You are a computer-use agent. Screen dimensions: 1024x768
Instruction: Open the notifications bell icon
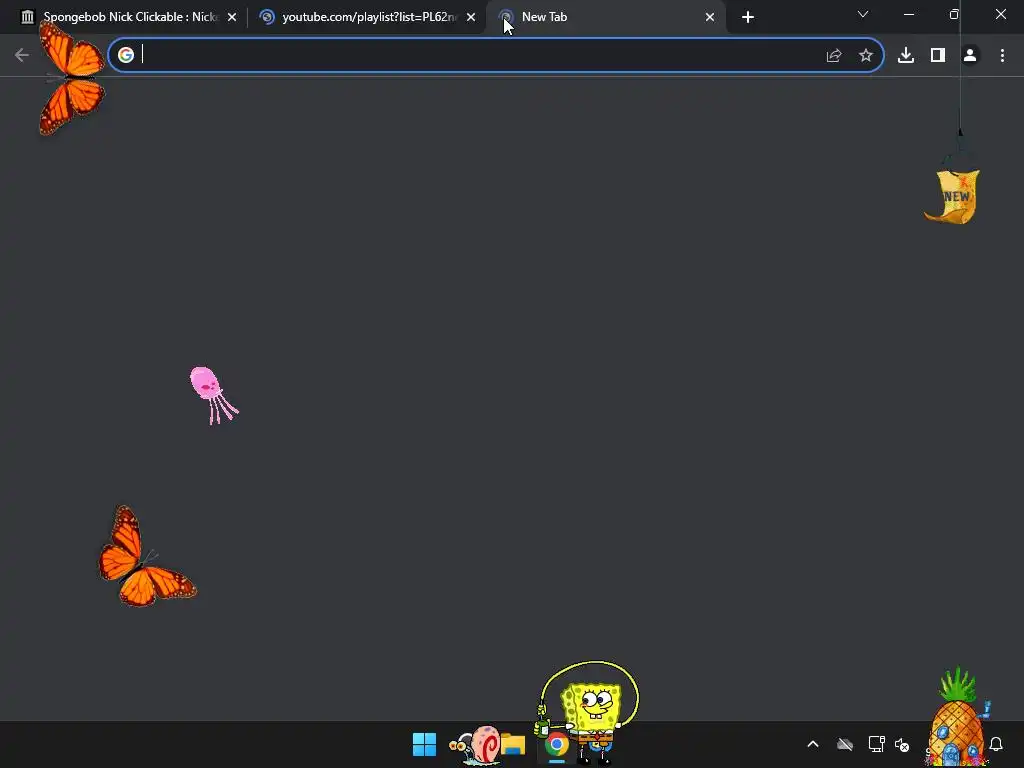point(996,744)
